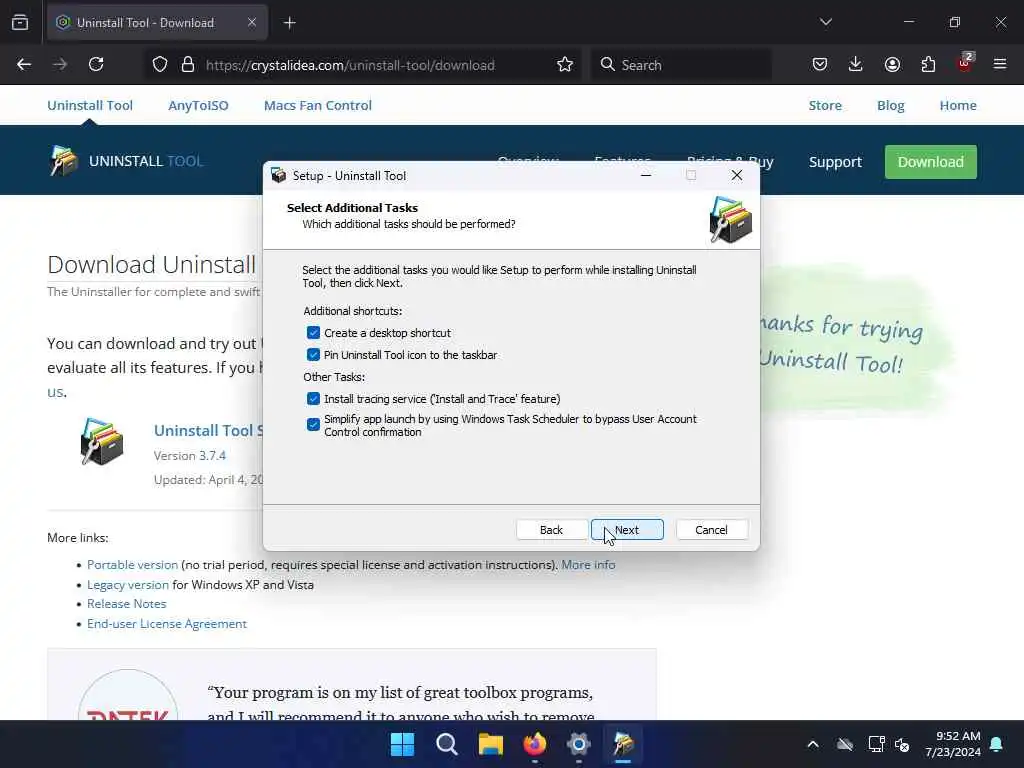This screenshot has width=1024, height=768.
Task: Open the Home link in top navigation
Action: point(958,105)
